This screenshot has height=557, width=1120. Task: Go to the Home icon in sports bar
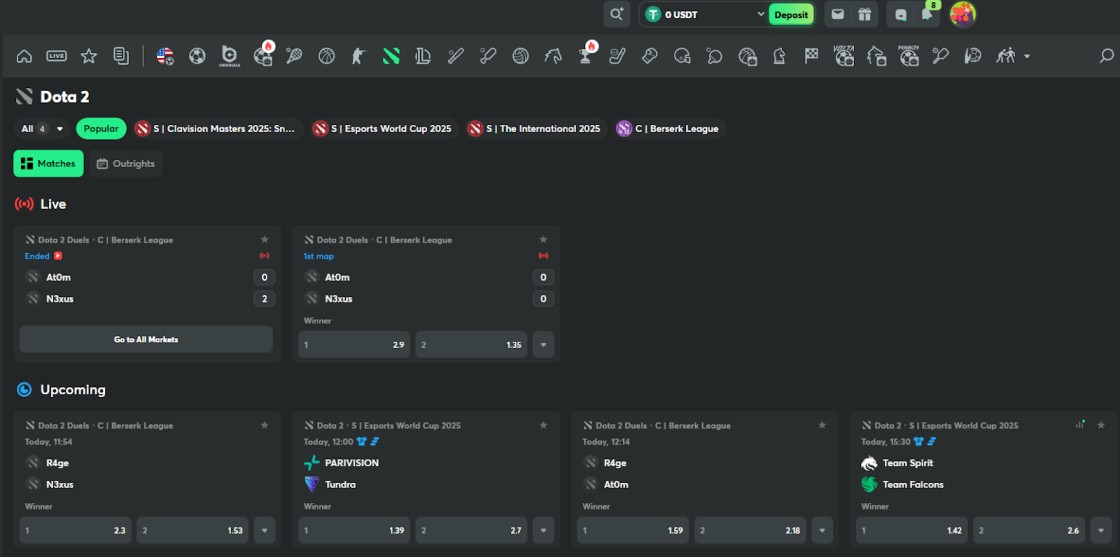[x=24, y=56]
